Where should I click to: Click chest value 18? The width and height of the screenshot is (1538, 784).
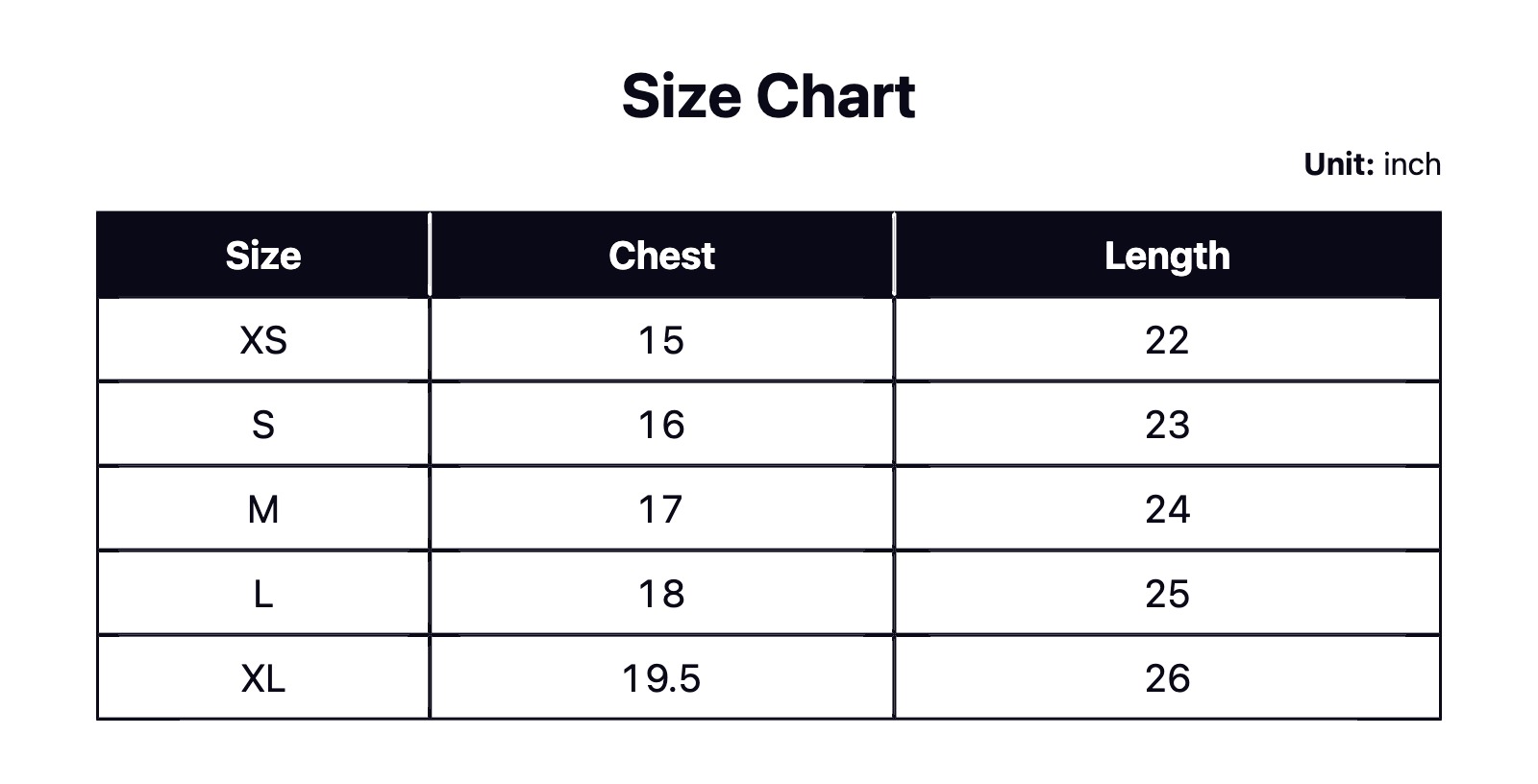pyautogui.click(x=661, y=594)
